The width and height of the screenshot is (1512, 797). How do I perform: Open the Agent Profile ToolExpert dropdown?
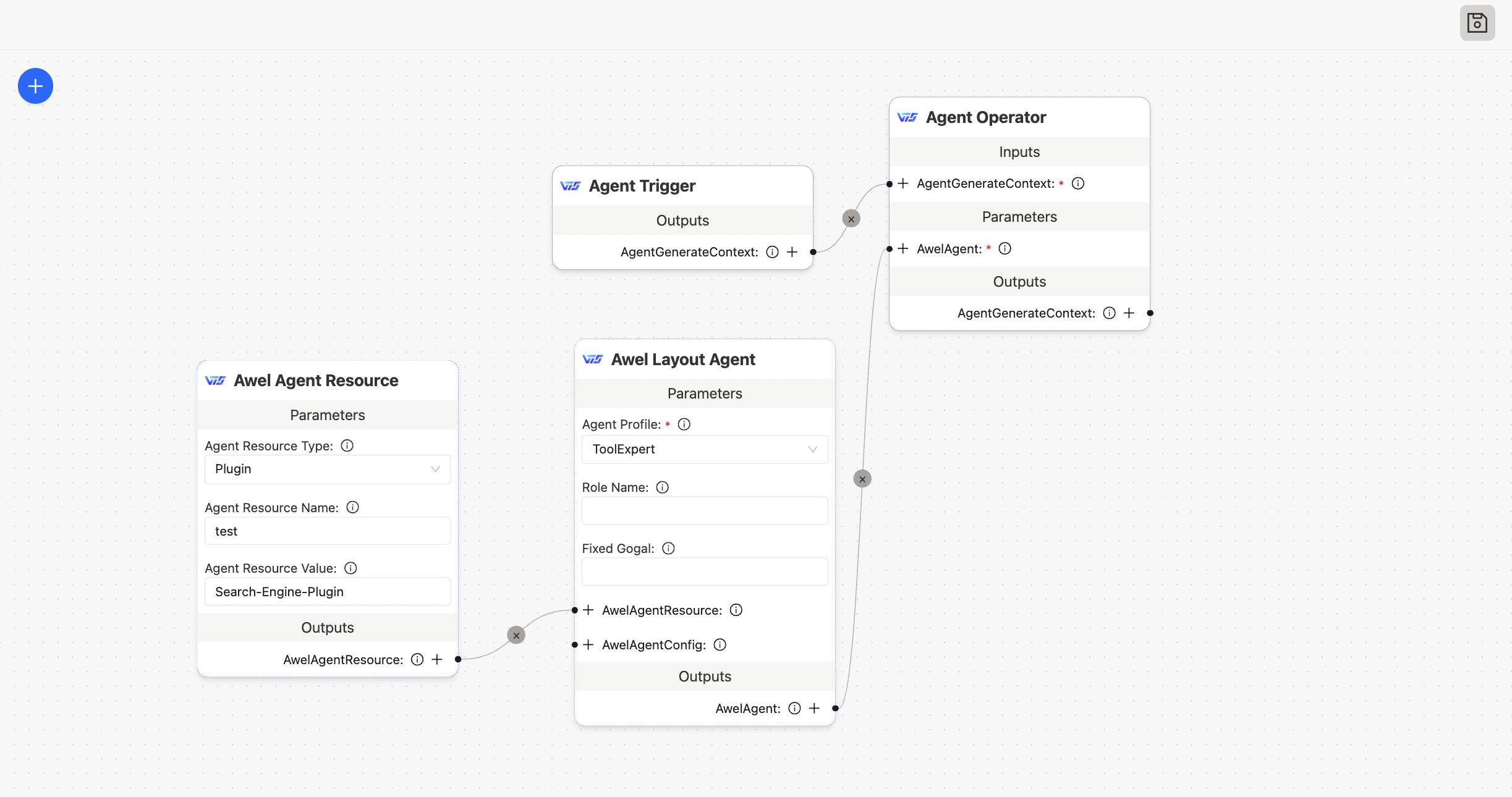[704, 449]
